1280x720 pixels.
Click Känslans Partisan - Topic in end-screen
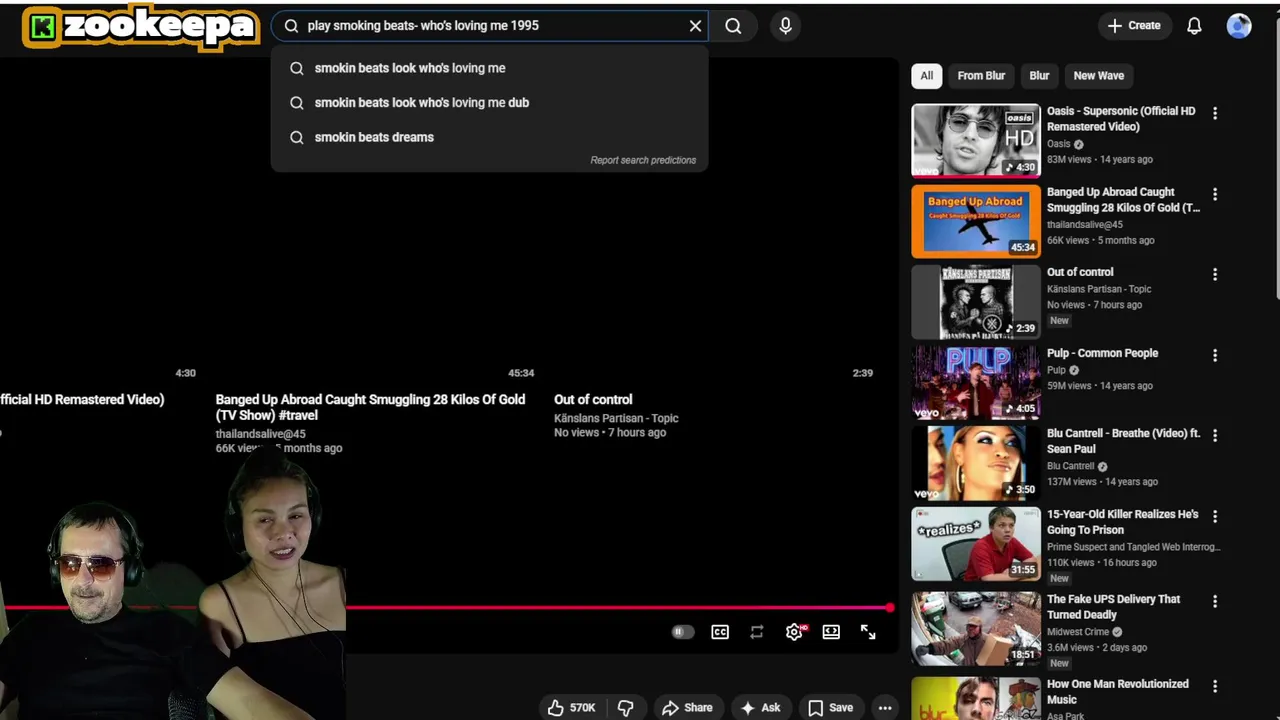coord(616,418)
